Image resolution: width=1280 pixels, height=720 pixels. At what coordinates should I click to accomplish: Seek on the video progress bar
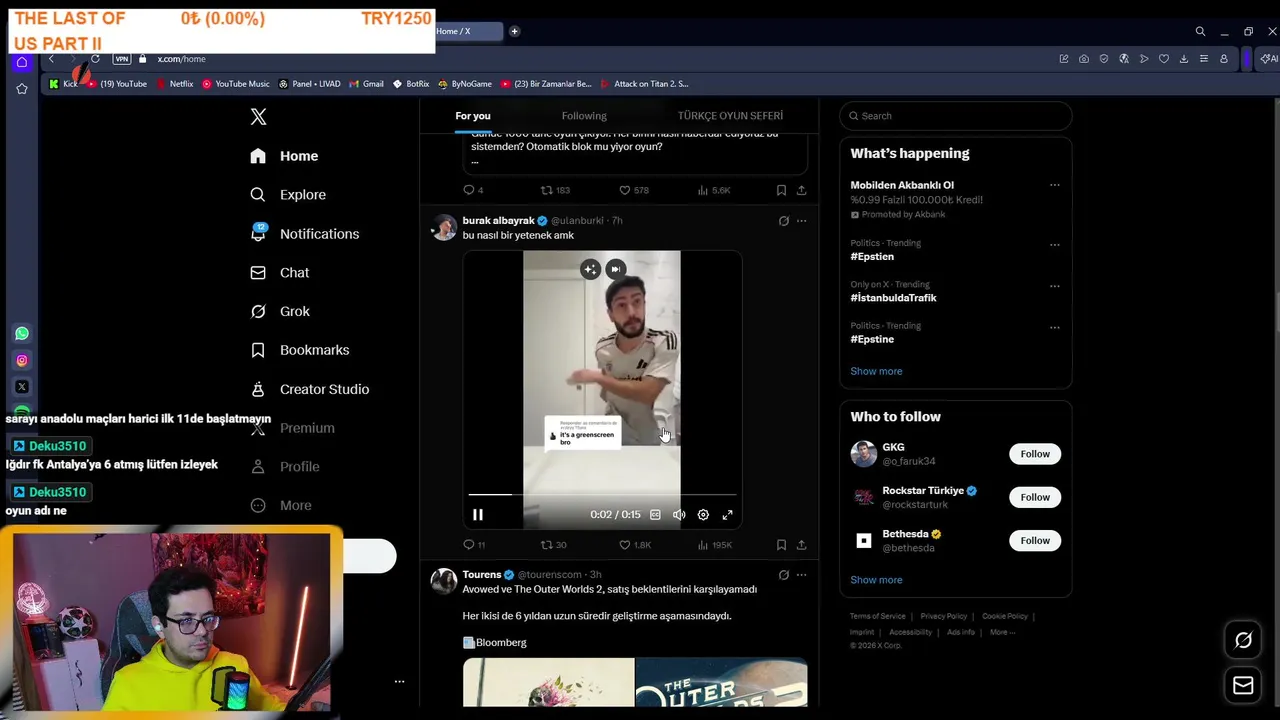pyautogui.click(x=602, y=494)
